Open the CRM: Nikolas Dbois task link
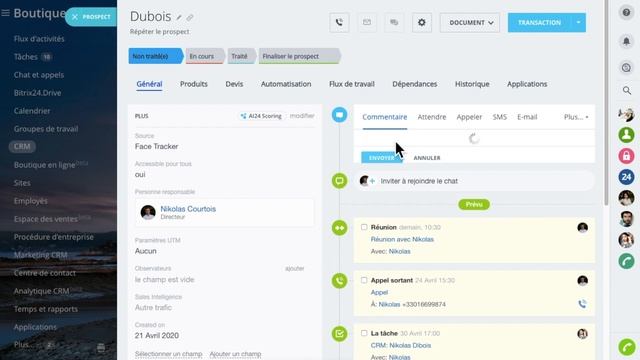The width and height of the screenshot is (640, 360). pyautogui.click(x=400, y=345)
